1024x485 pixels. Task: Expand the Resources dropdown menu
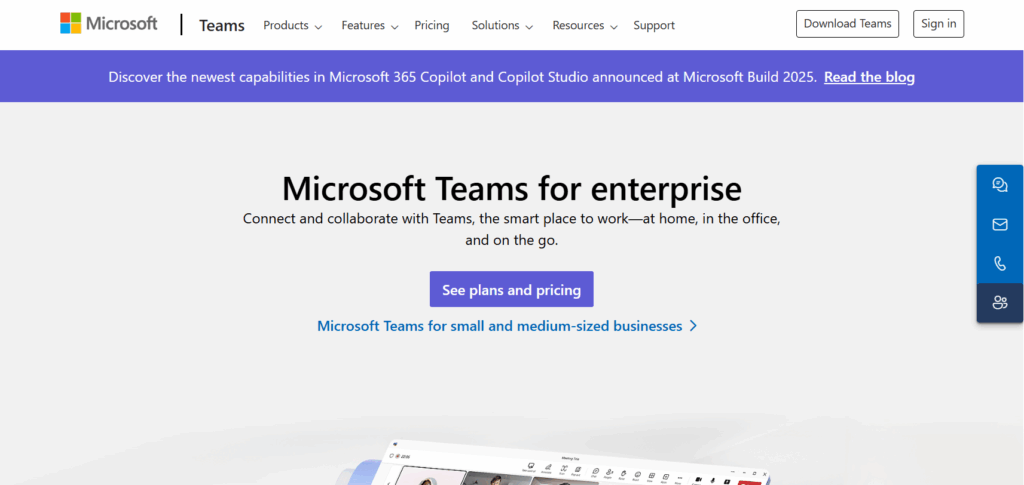[584, 25]
